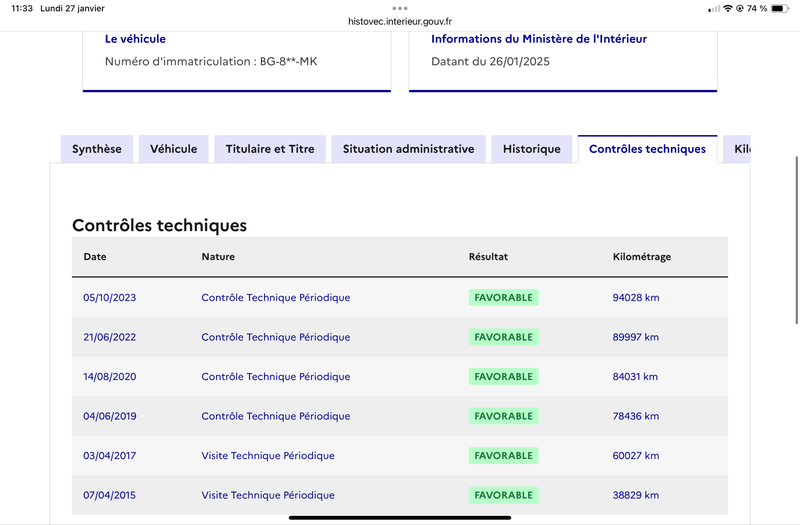800x525 pixels.
Task: Select the date 03/04/2017
Action: 110,456
